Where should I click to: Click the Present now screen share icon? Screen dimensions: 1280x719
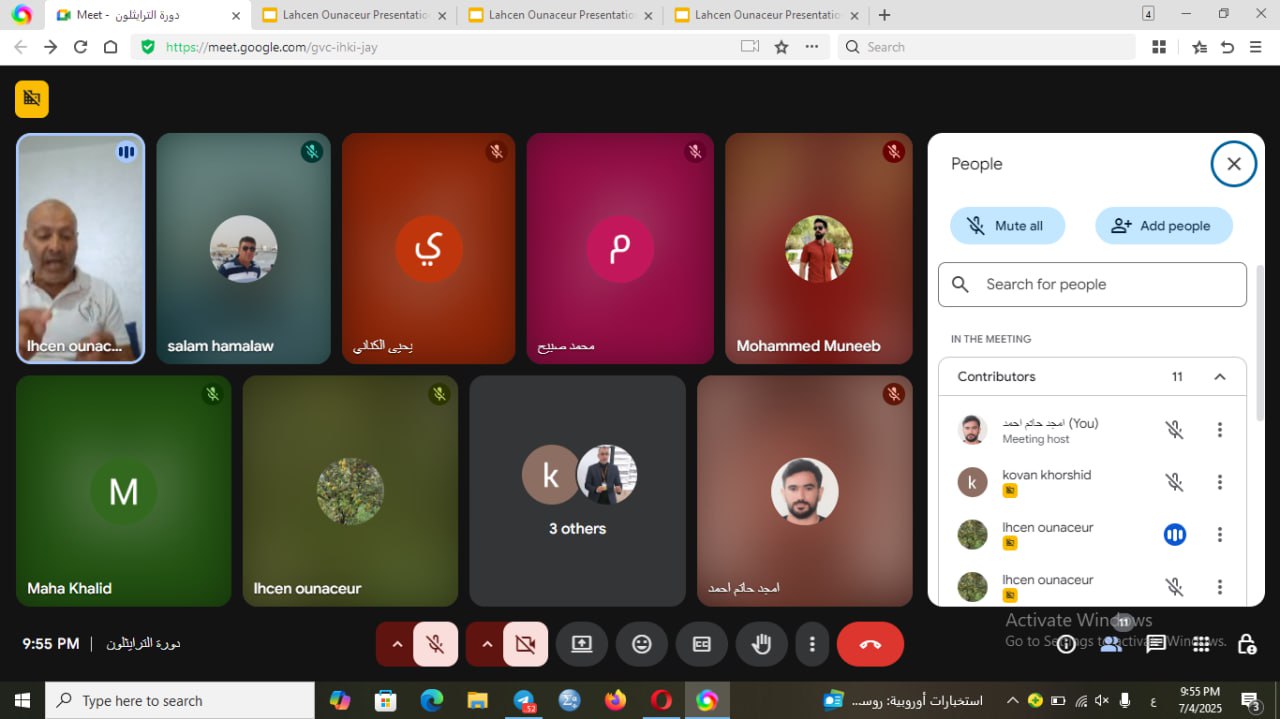(x=582, y=644)
